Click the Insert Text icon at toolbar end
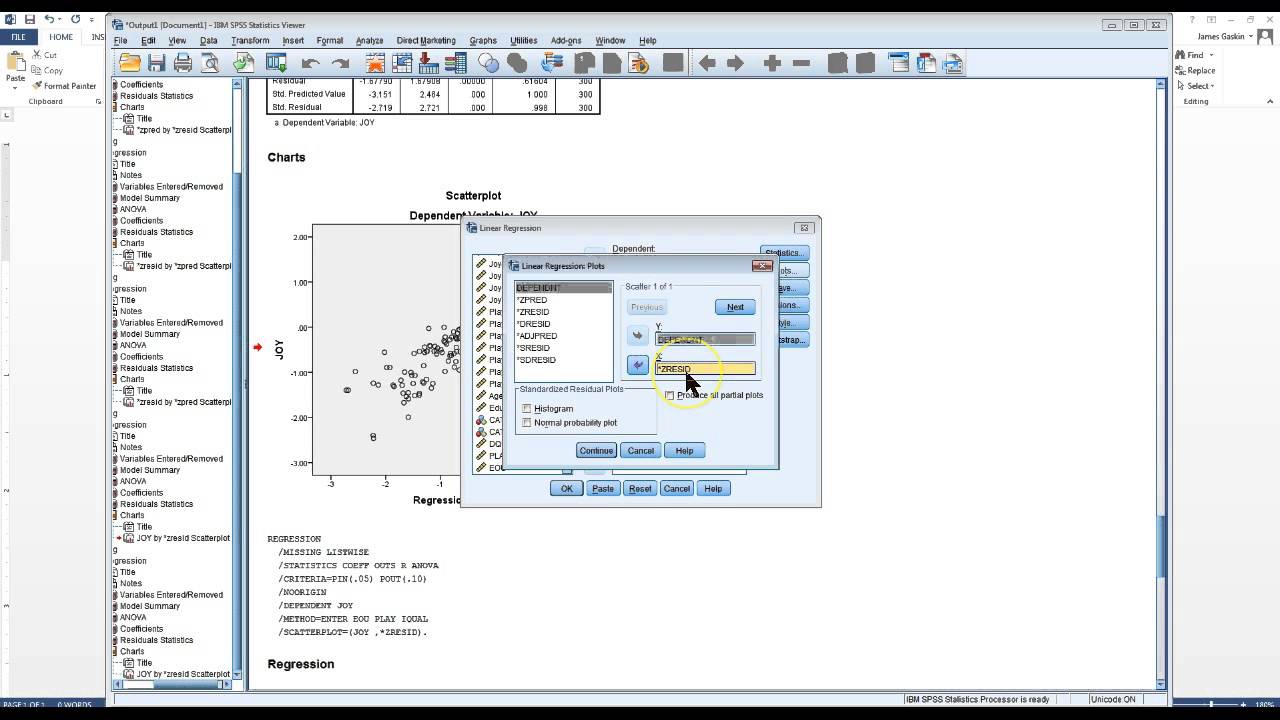 coord(952,63)
